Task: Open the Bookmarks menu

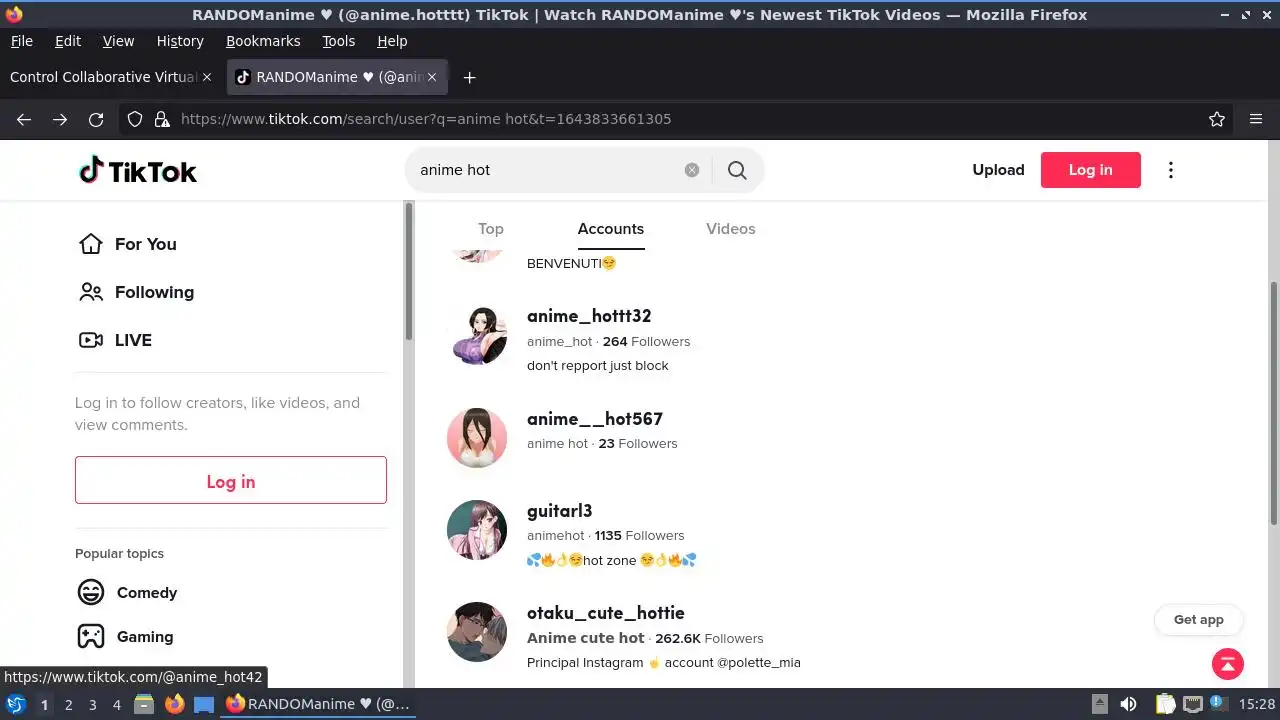Action: pos(263,41)
